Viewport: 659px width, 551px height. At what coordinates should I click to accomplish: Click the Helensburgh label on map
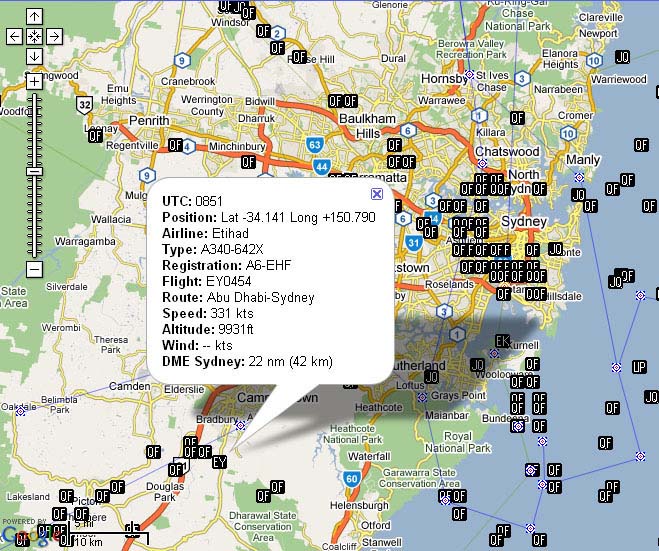pos(359,505)
